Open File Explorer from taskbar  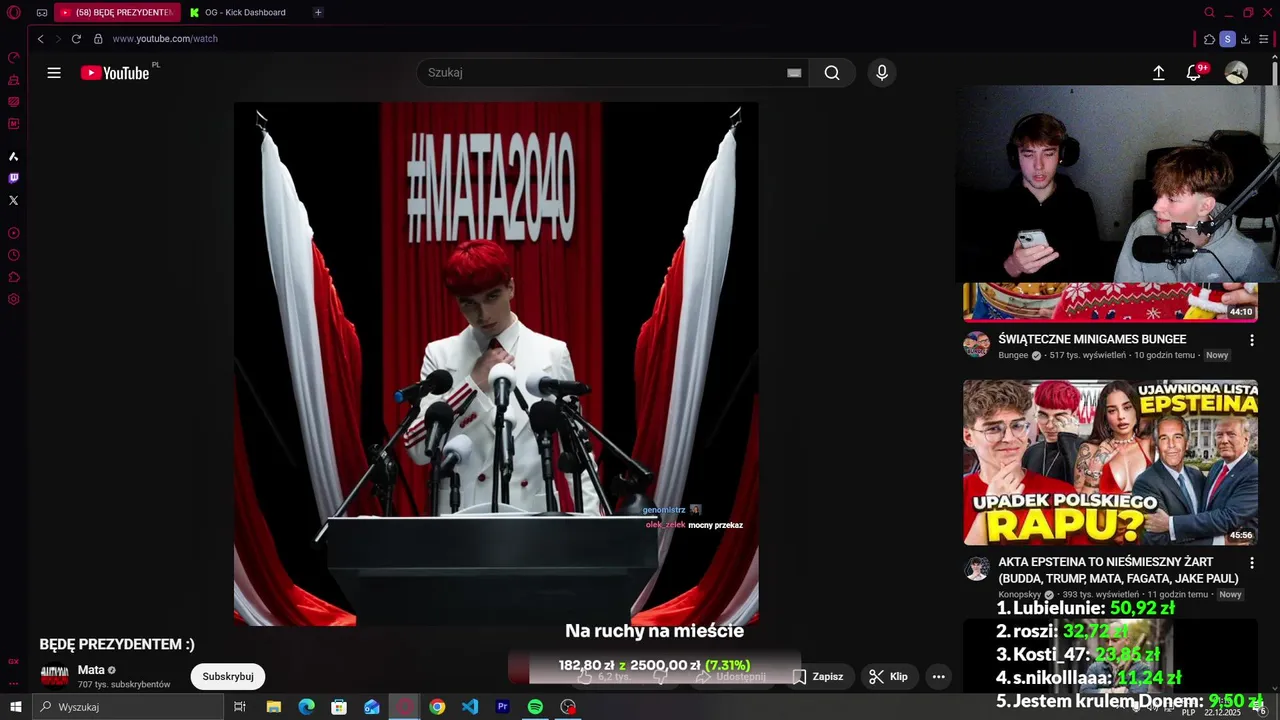pos(273,707)
